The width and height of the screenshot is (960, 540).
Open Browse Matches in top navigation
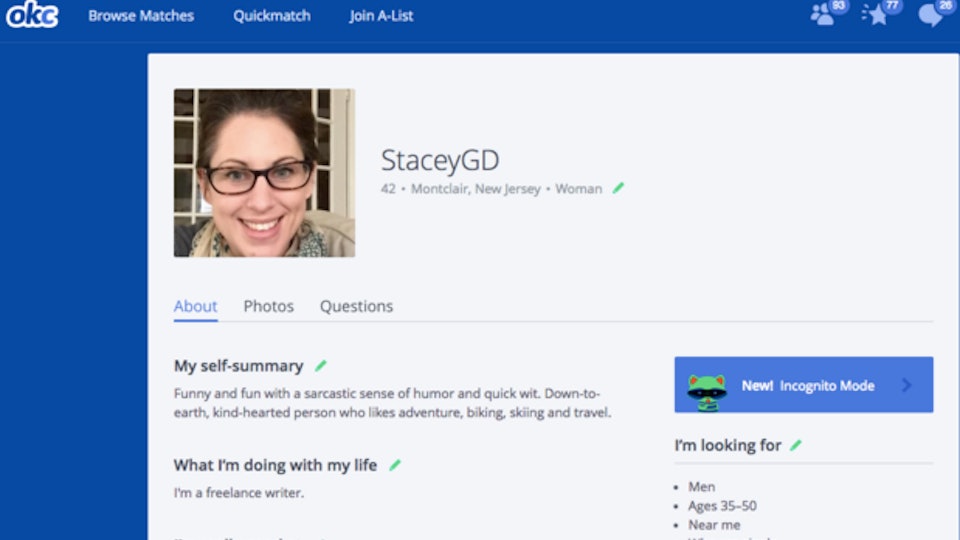pyautogui.click(x=141, y=16)
